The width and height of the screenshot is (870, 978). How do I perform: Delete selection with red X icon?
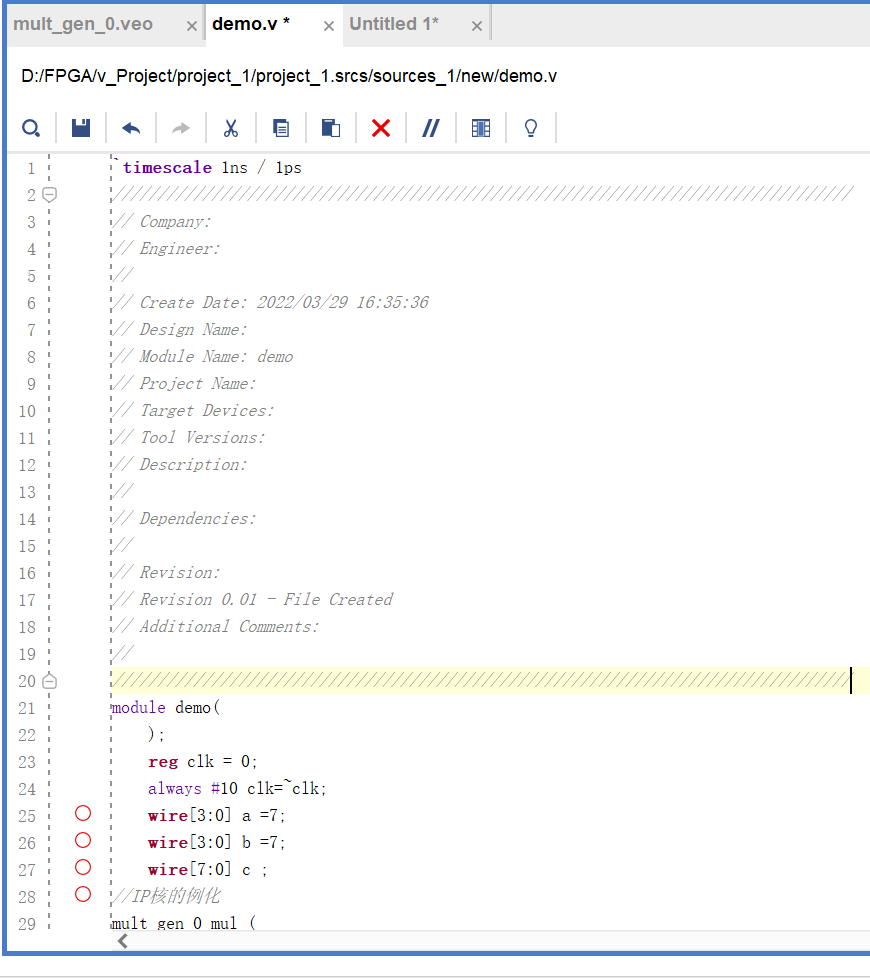(381, 128)
